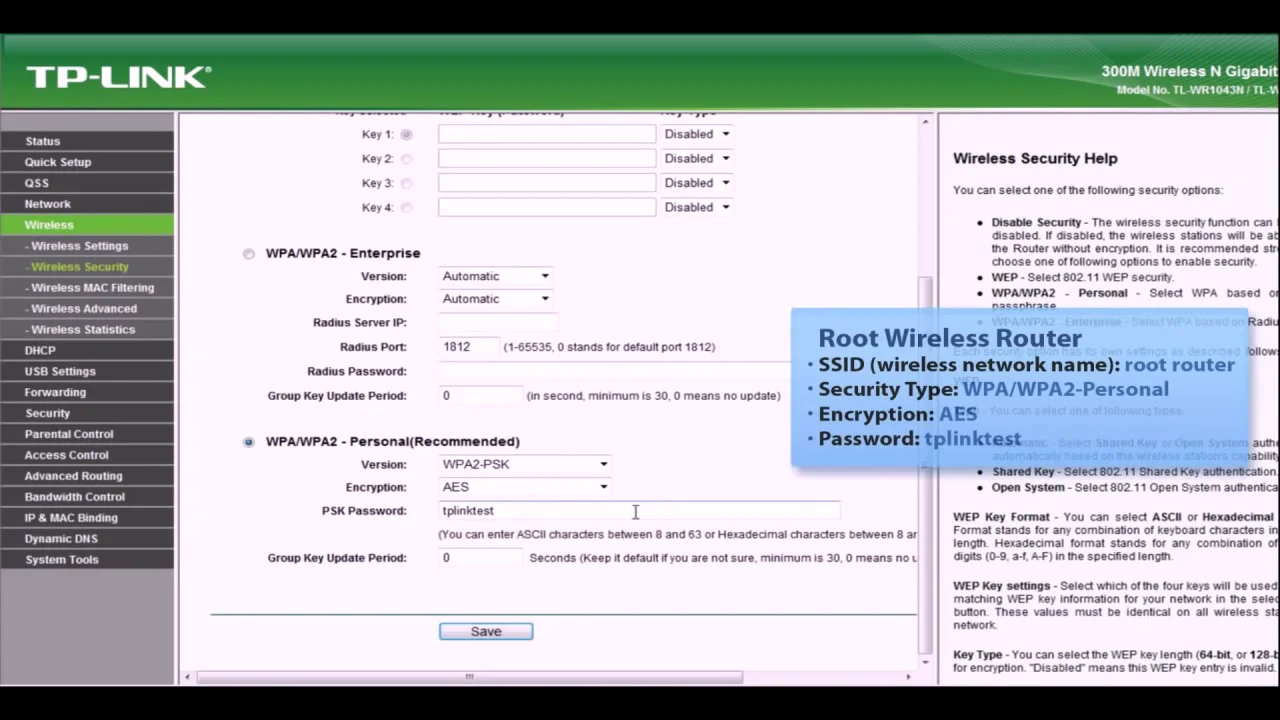1280x720 pixels.
Task: Click the Radius Port field
Action: tap(469, 347)
